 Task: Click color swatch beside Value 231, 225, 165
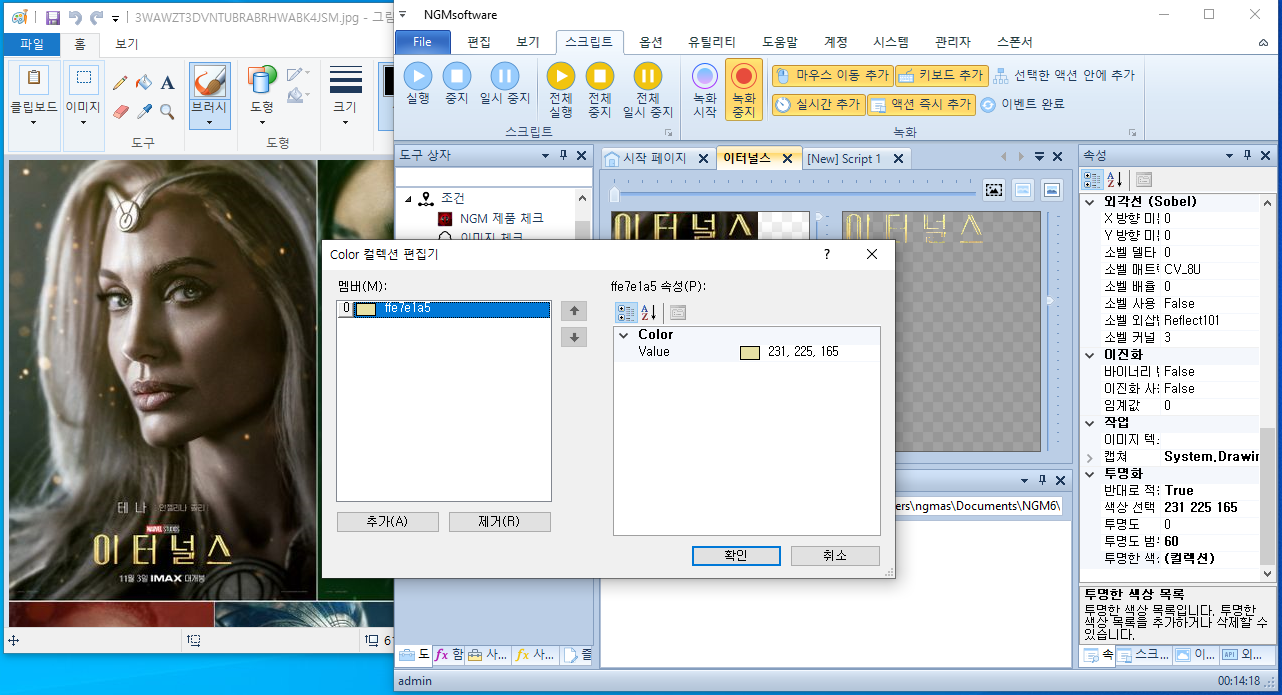(750, 352)
